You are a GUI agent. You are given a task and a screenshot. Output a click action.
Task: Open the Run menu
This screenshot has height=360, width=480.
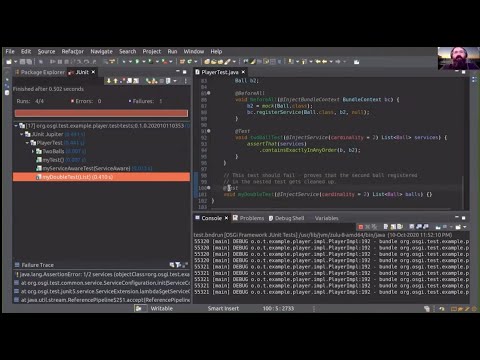click(x=172, y=52)
